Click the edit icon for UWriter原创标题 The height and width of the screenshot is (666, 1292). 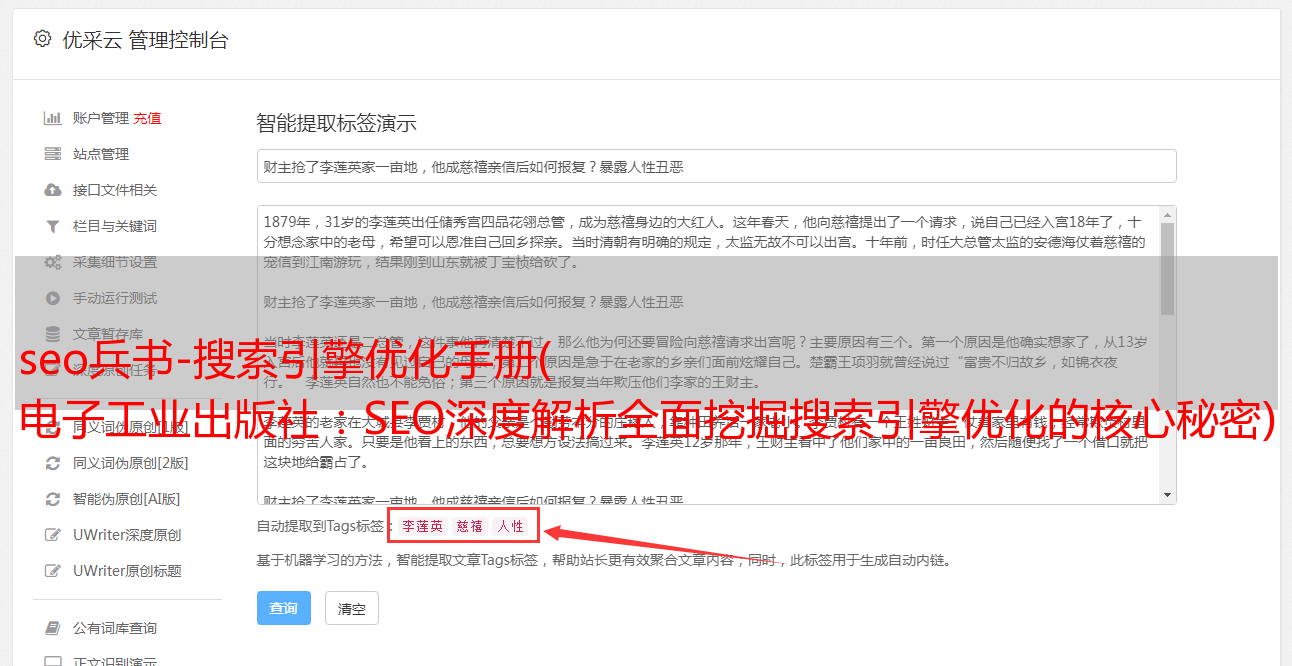53,571
